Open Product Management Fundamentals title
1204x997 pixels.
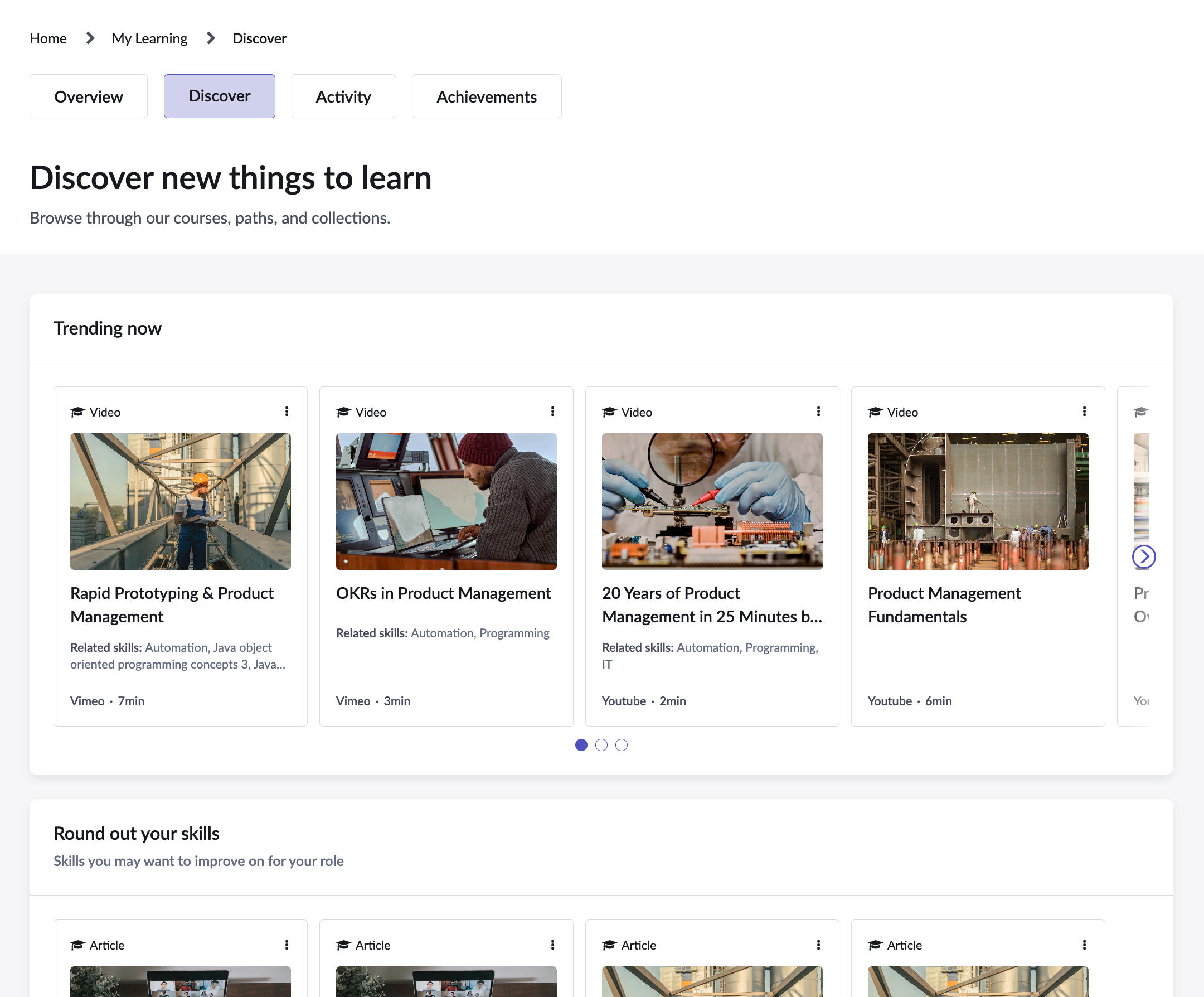point(944,604)
